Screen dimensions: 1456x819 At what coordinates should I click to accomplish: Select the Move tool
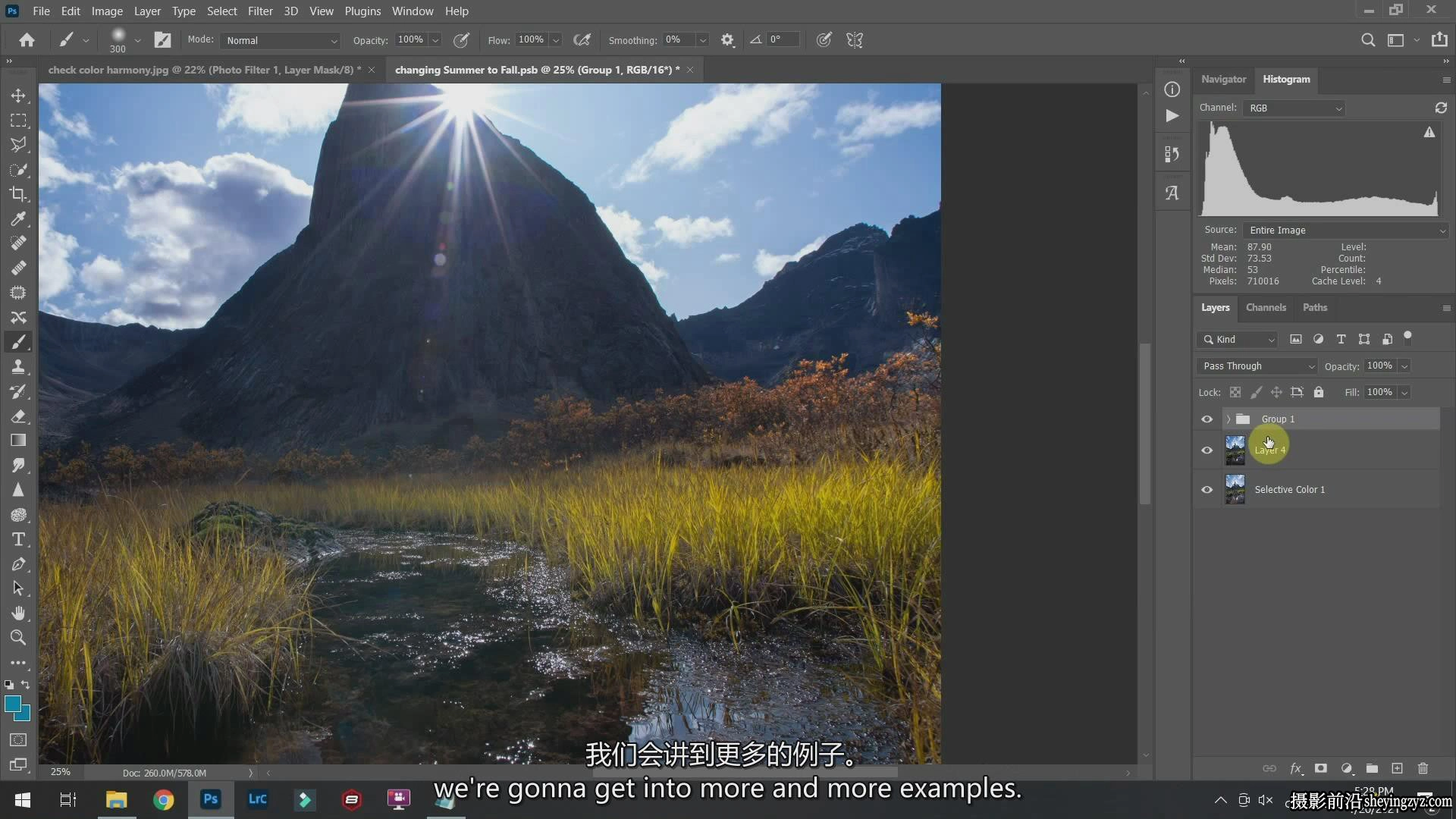(x=18, y=96)
